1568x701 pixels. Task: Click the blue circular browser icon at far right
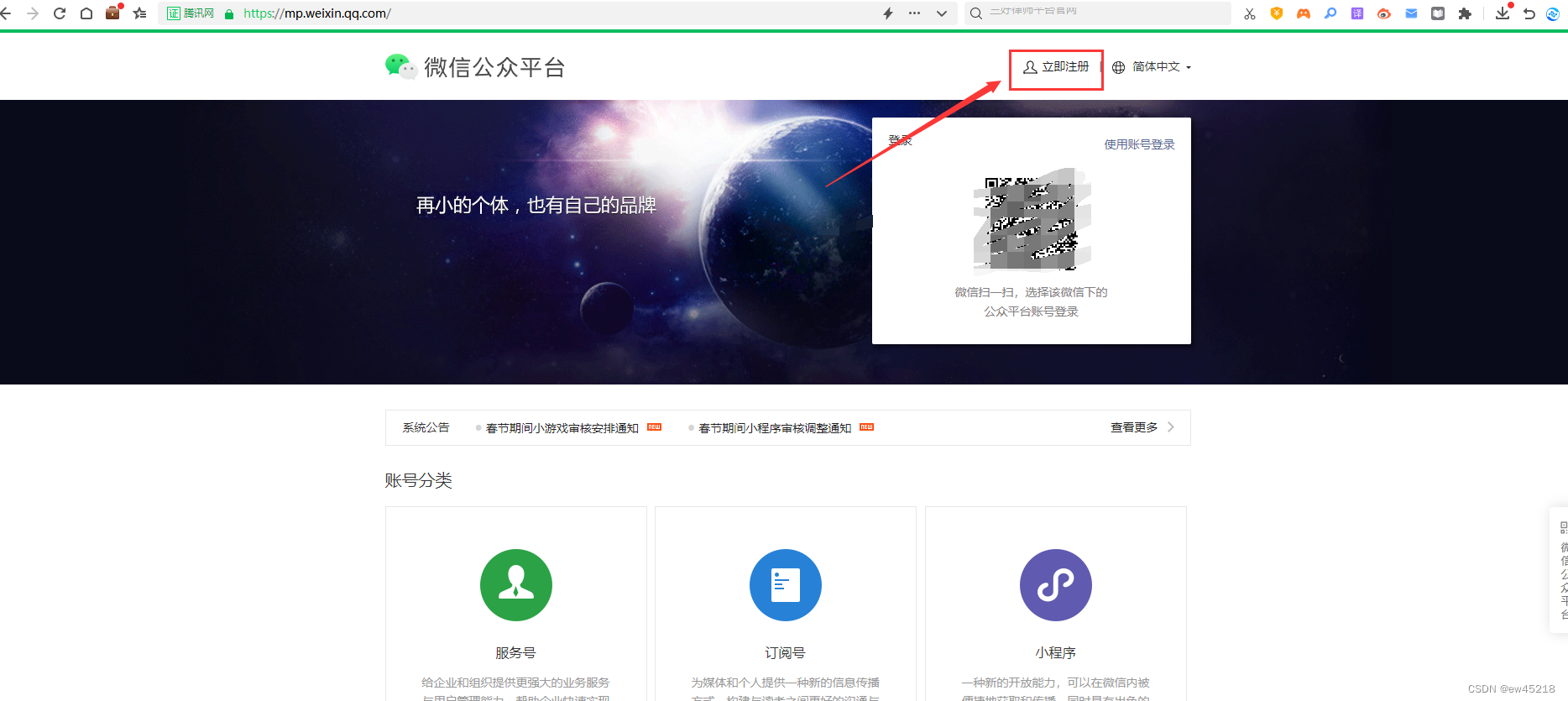pyautogui.click(x=1553, y=13)
